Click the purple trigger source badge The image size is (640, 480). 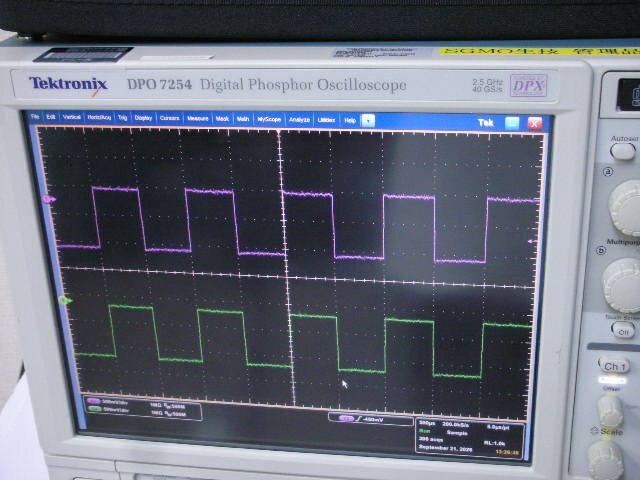pyautogui.click(x=346, y=418)
